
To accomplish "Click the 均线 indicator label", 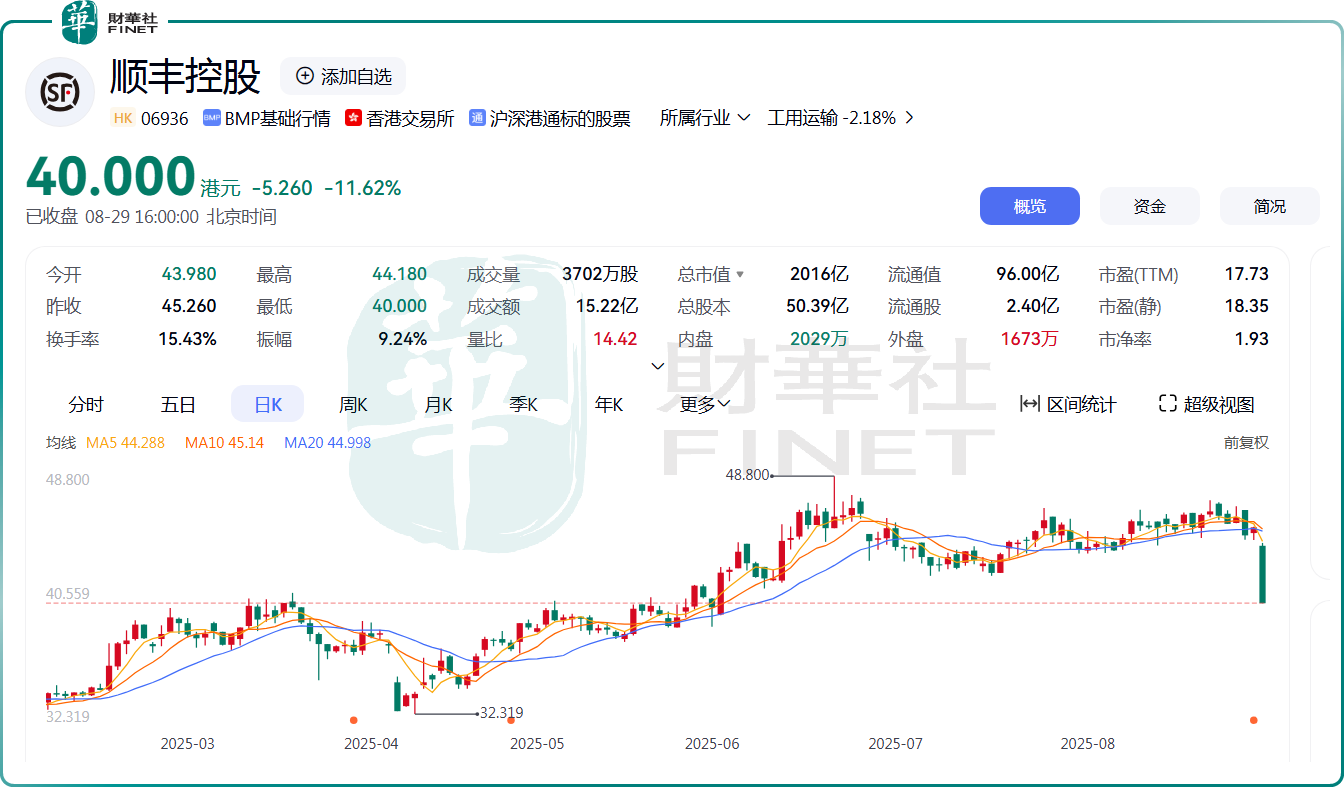I will click(60, 442).
